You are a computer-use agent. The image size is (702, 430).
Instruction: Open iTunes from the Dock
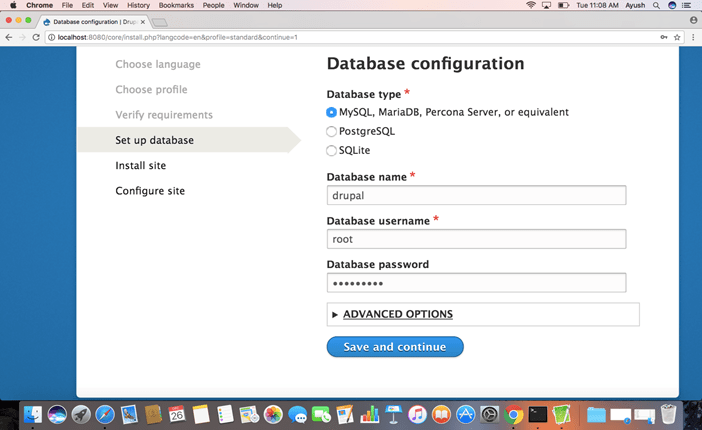point(417,415)
